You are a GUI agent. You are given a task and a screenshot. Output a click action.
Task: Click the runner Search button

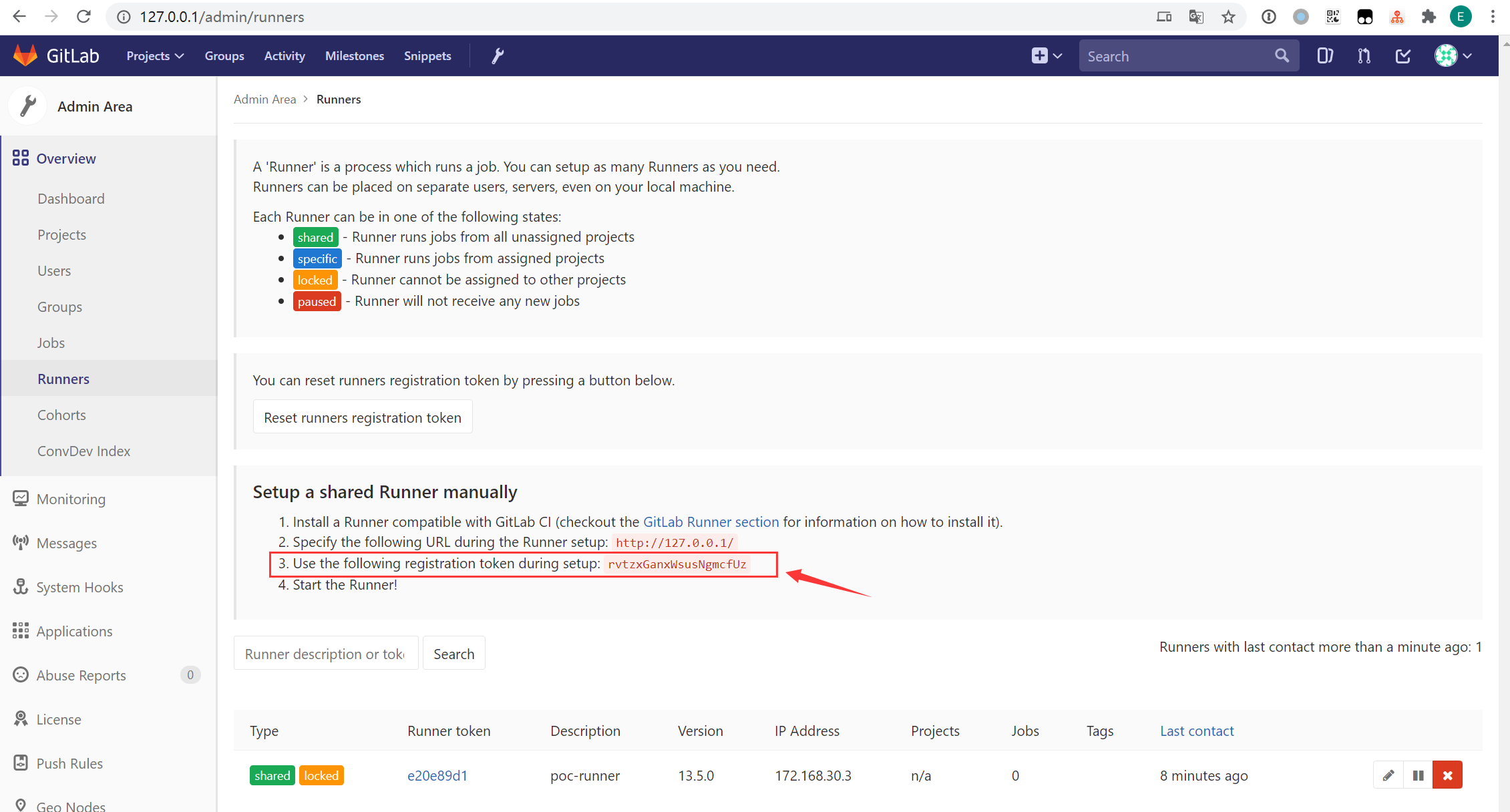[454, 653]
